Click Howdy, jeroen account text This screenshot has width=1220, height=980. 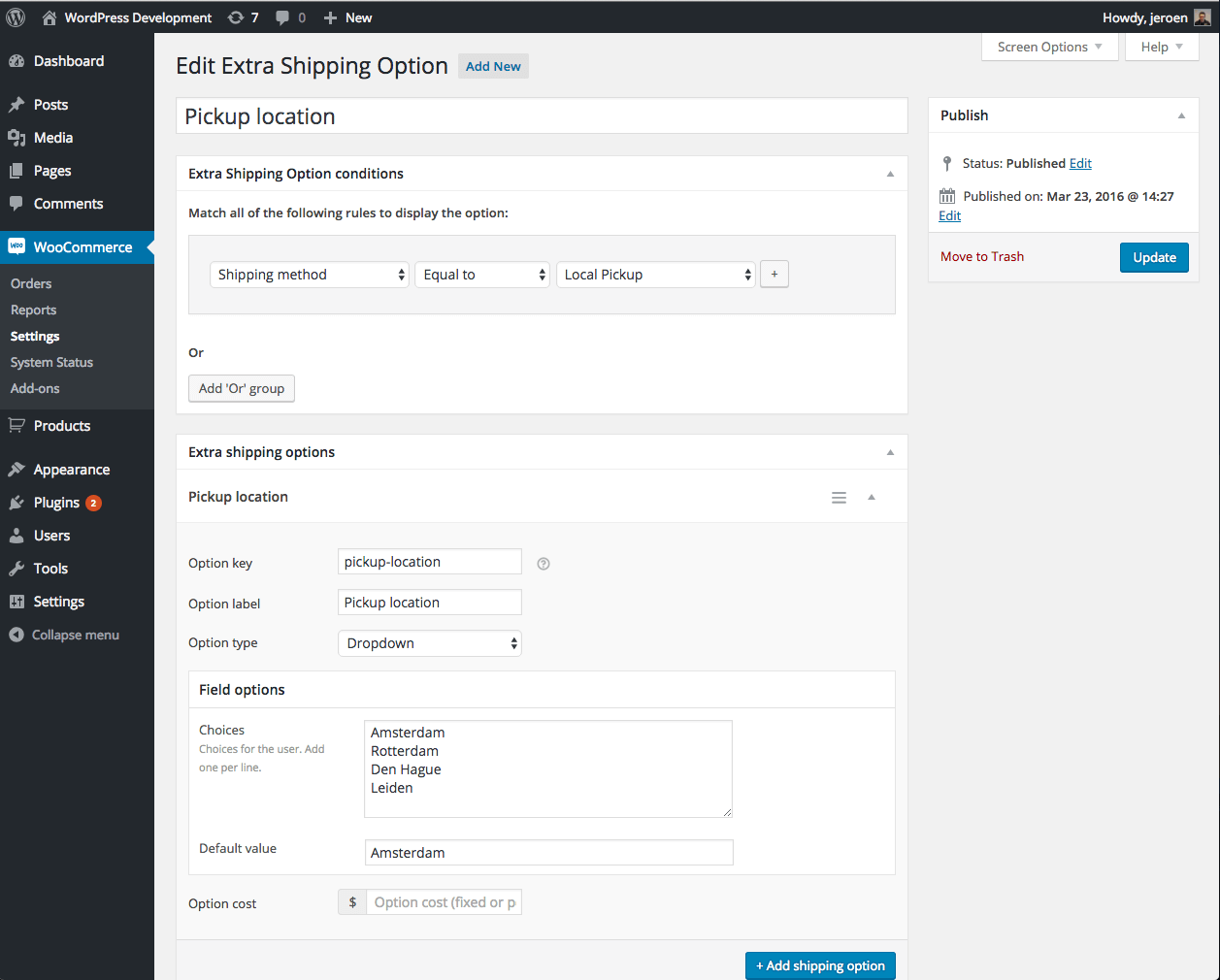[1144, 17]
